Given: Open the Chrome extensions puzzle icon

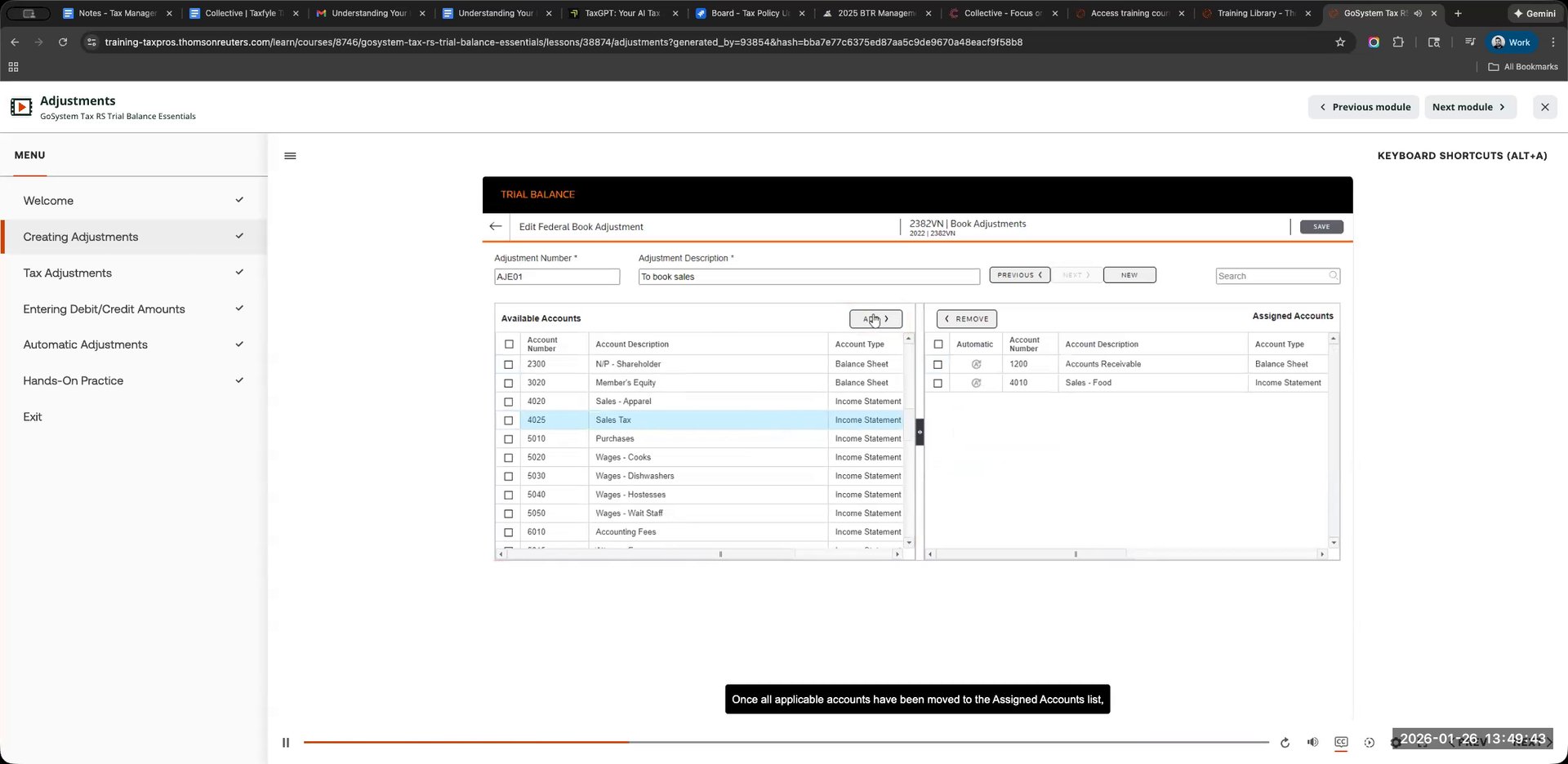Looking at the screenshot, I should pyautogui.click(x=1398, y=42).
